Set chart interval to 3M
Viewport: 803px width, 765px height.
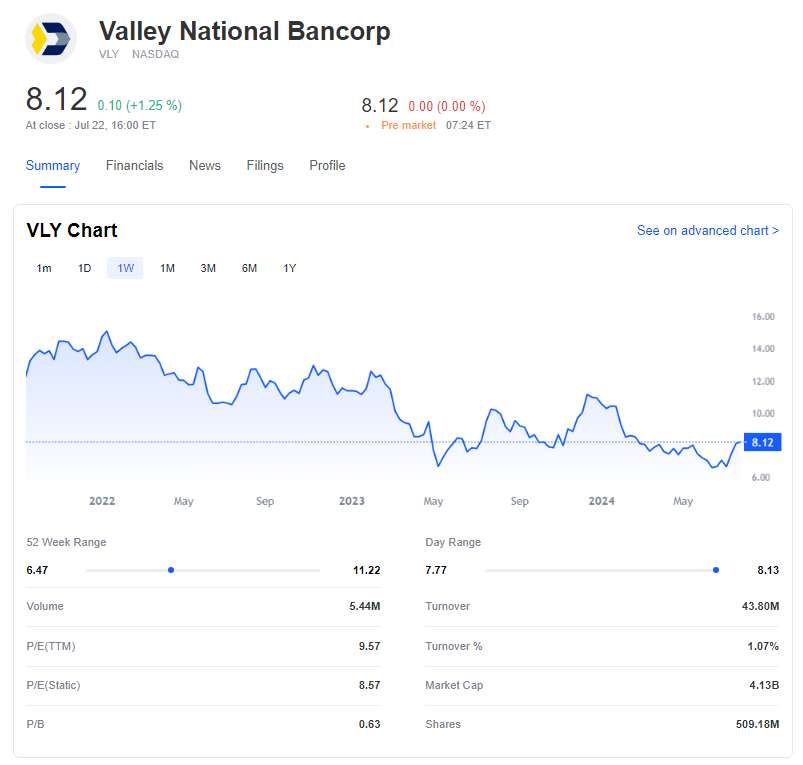point(208,268)
